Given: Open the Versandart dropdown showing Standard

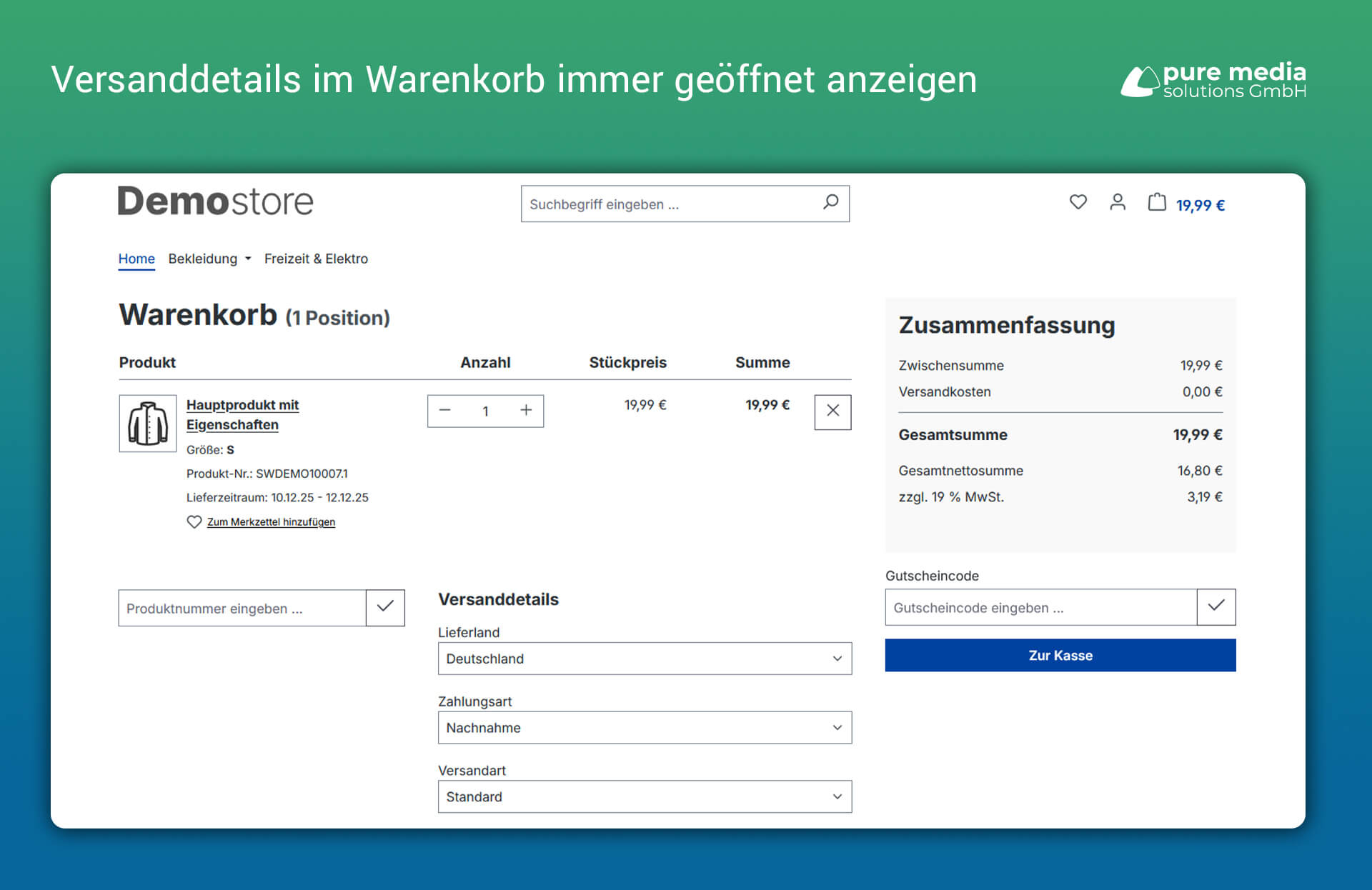Looking at the screenshot, I should point(644,796).
